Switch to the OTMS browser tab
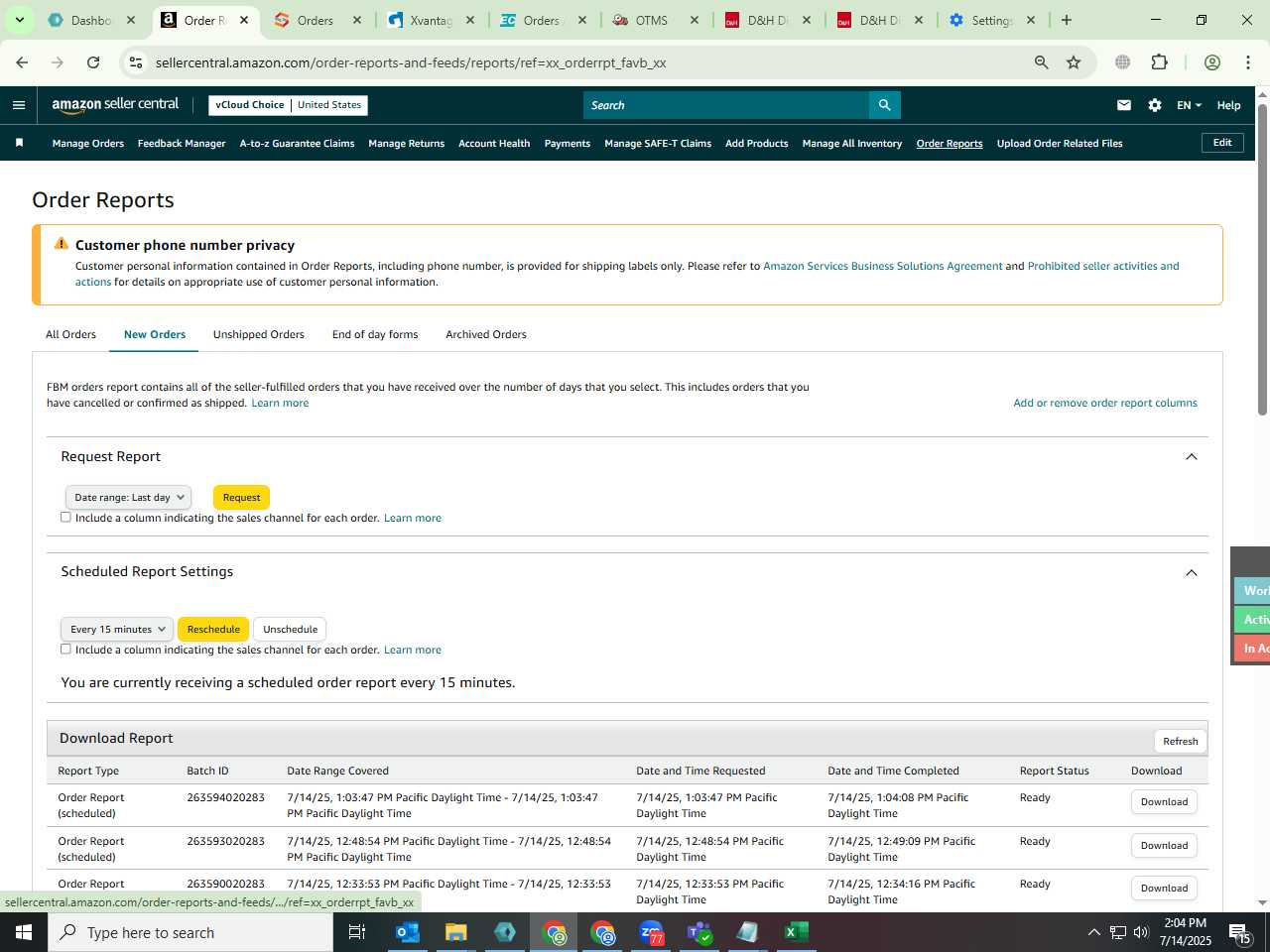 tap(651, 20)
